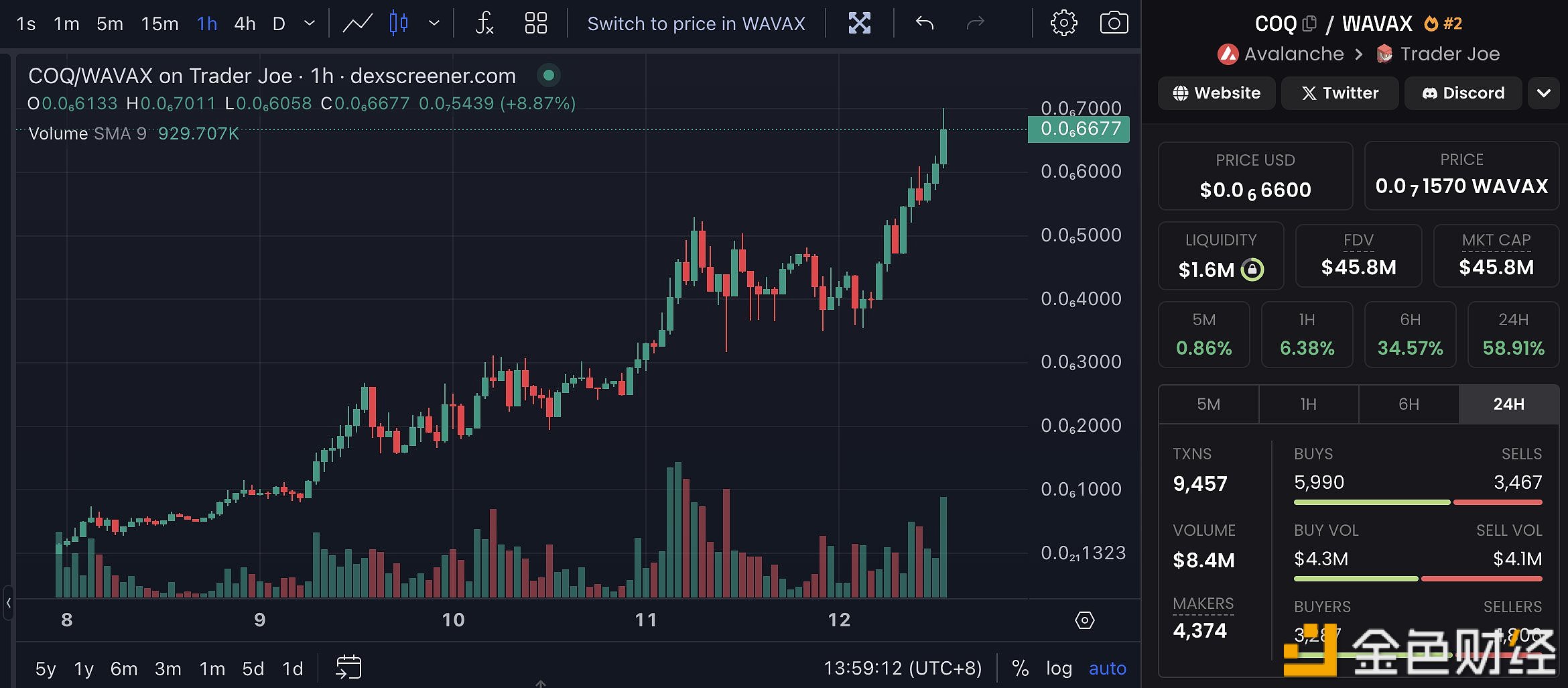The width and height of the screenshot is (1568, 688).
Task: Open the go-to-date calendar icon
Action: click(348, 667)
